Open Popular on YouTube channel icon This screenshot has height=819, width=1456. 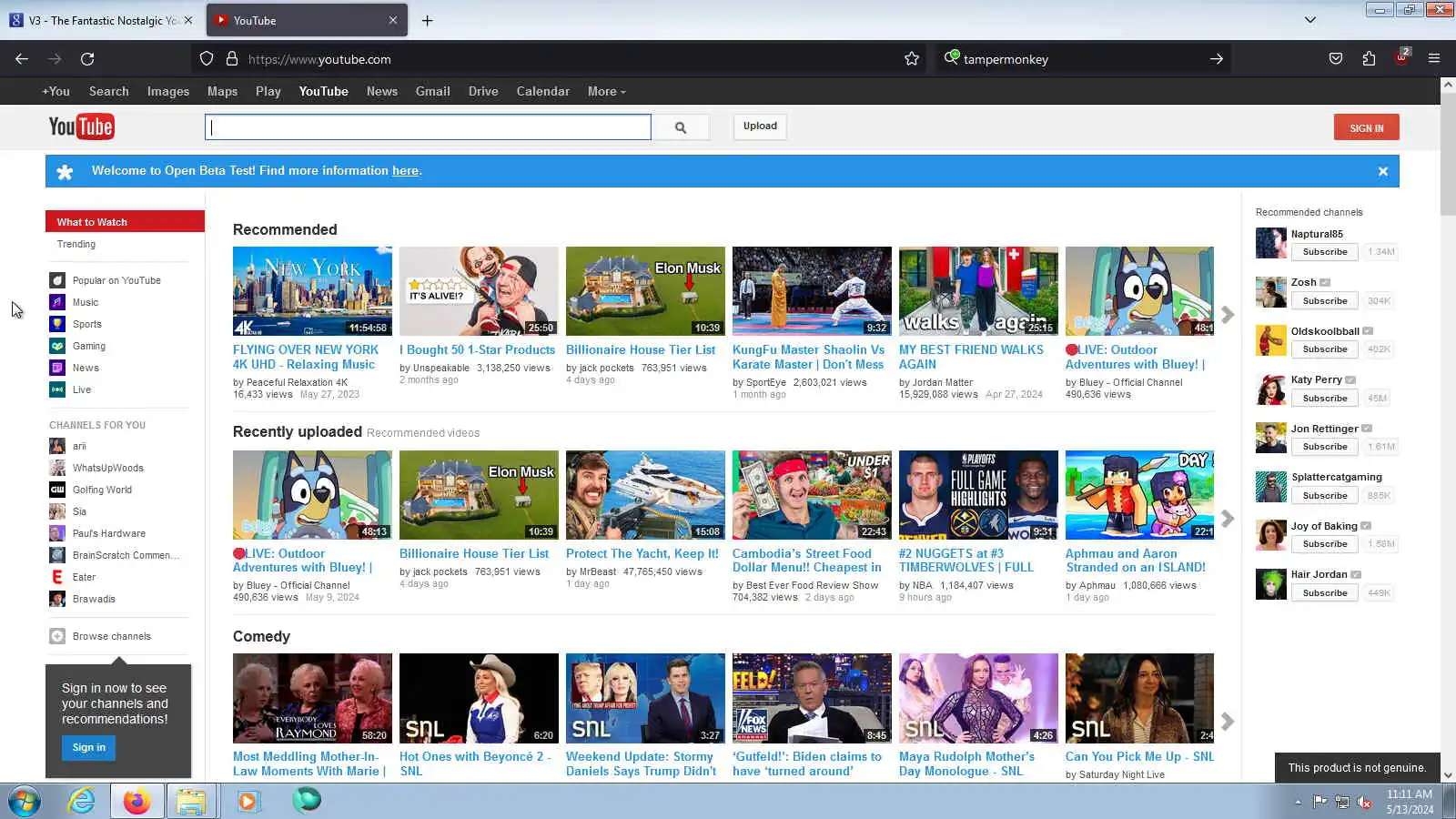click(57, 280)
